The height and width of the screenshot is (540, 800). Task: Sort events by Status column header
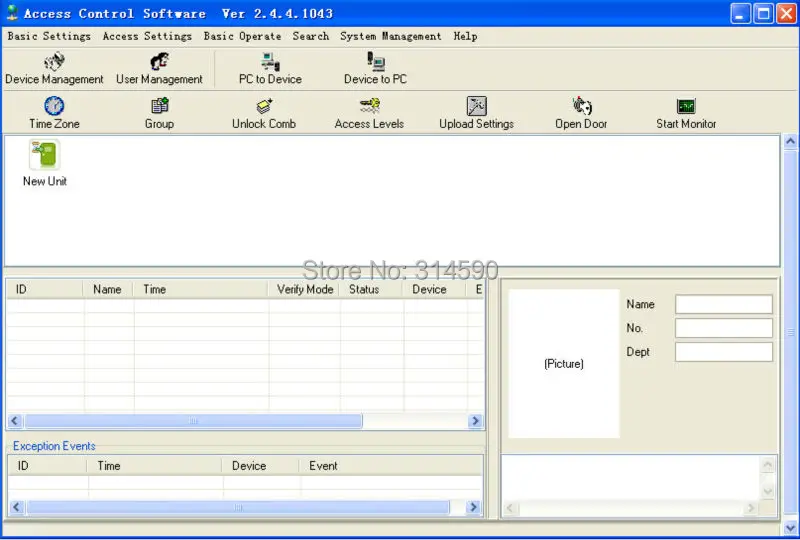point(371,289)
